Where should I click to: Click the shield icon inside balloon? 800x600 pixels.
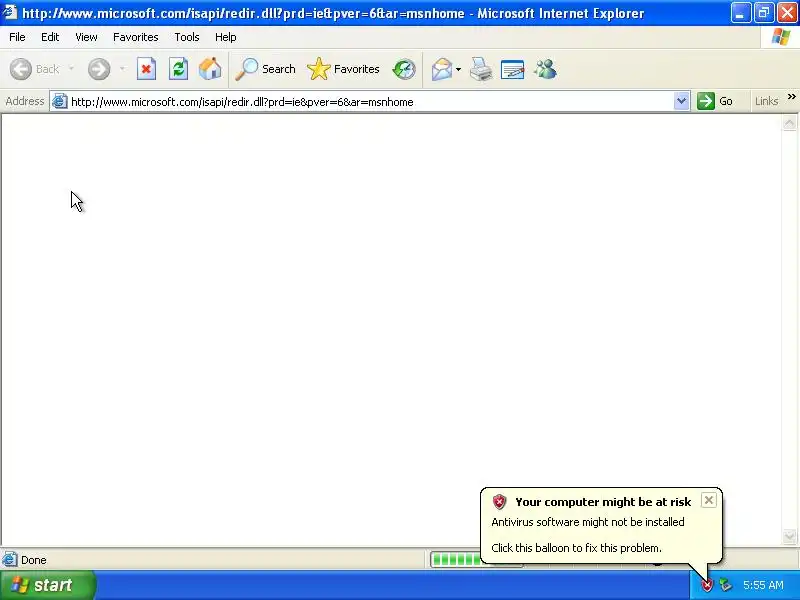[499, 502]
